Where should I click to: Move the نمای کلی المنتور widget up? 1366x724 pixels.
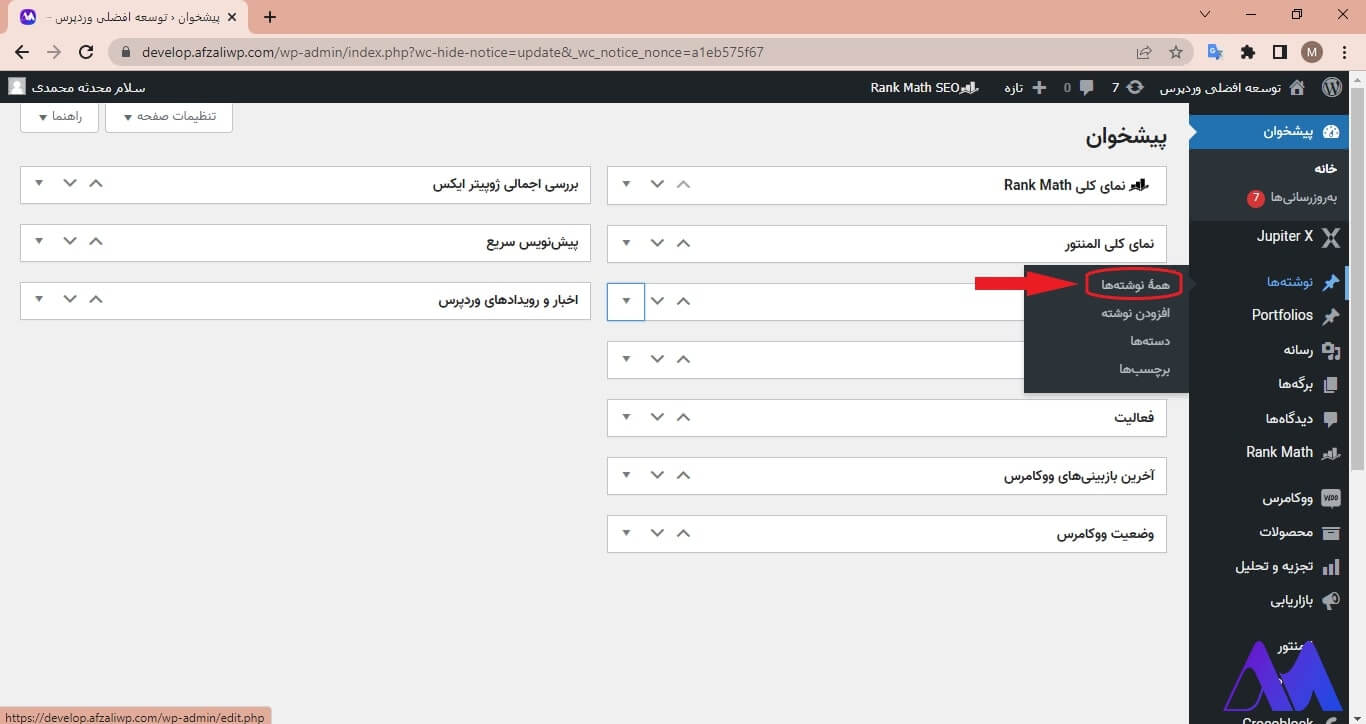click(683, 243)
